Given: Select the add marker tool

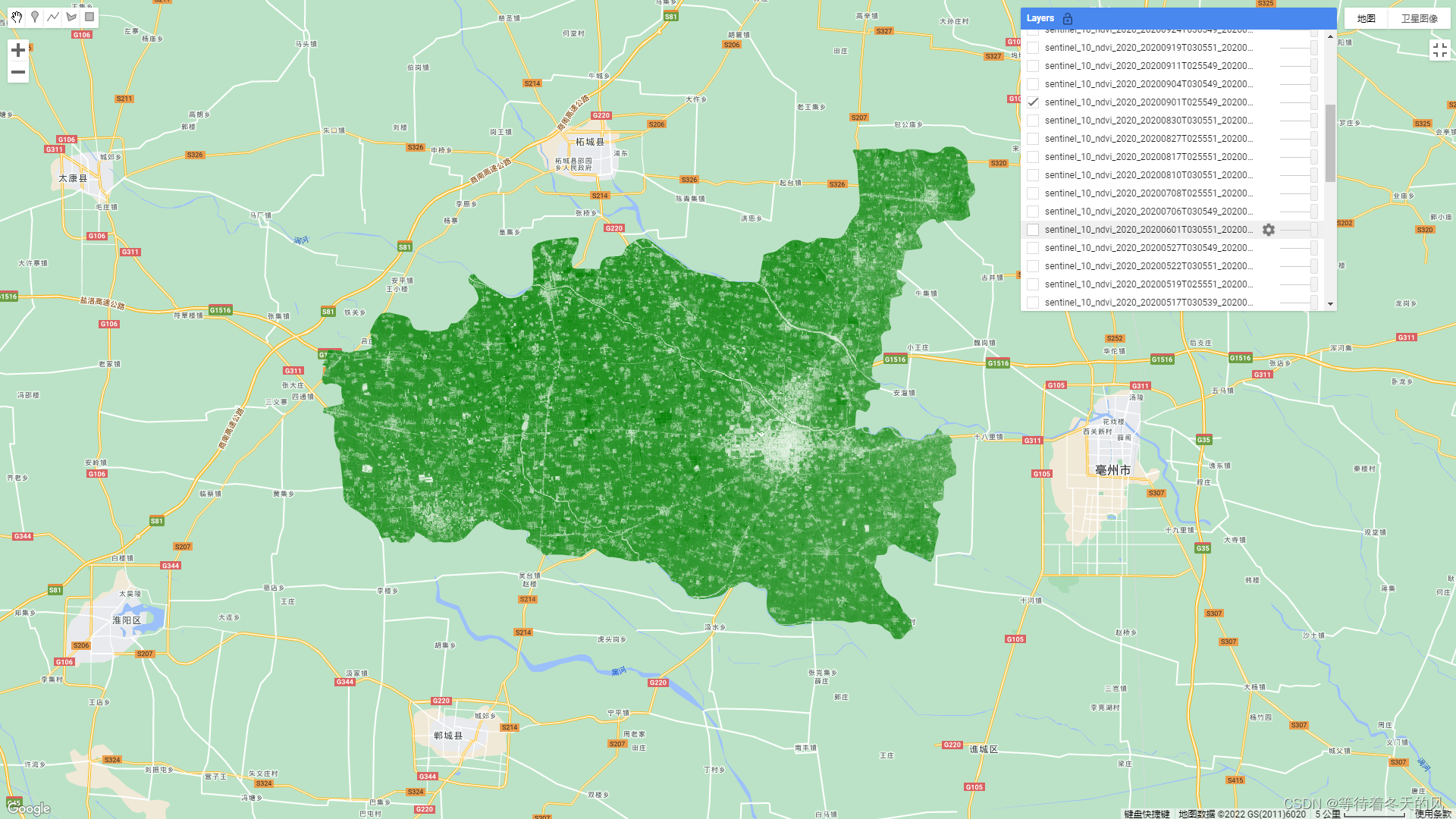Looking at the screenshot, I should point(35,17).
